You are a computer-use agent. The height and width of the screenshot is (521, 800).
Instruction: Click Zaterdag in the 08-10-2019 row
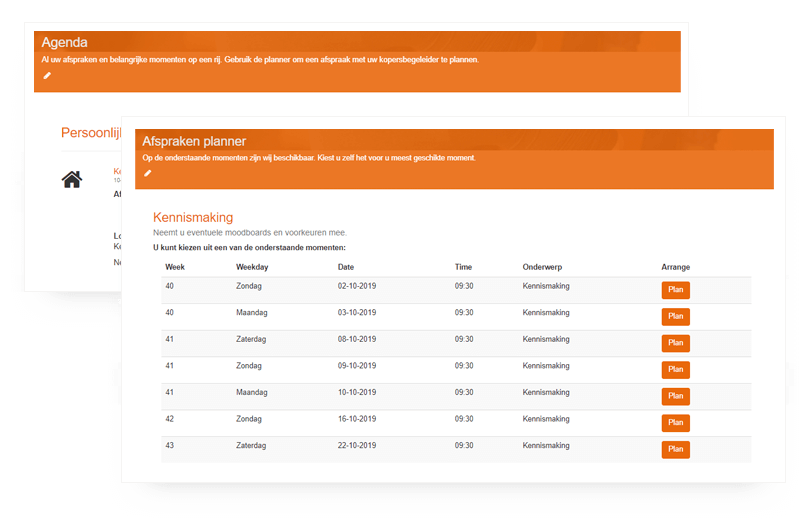(x=251, y=339)
